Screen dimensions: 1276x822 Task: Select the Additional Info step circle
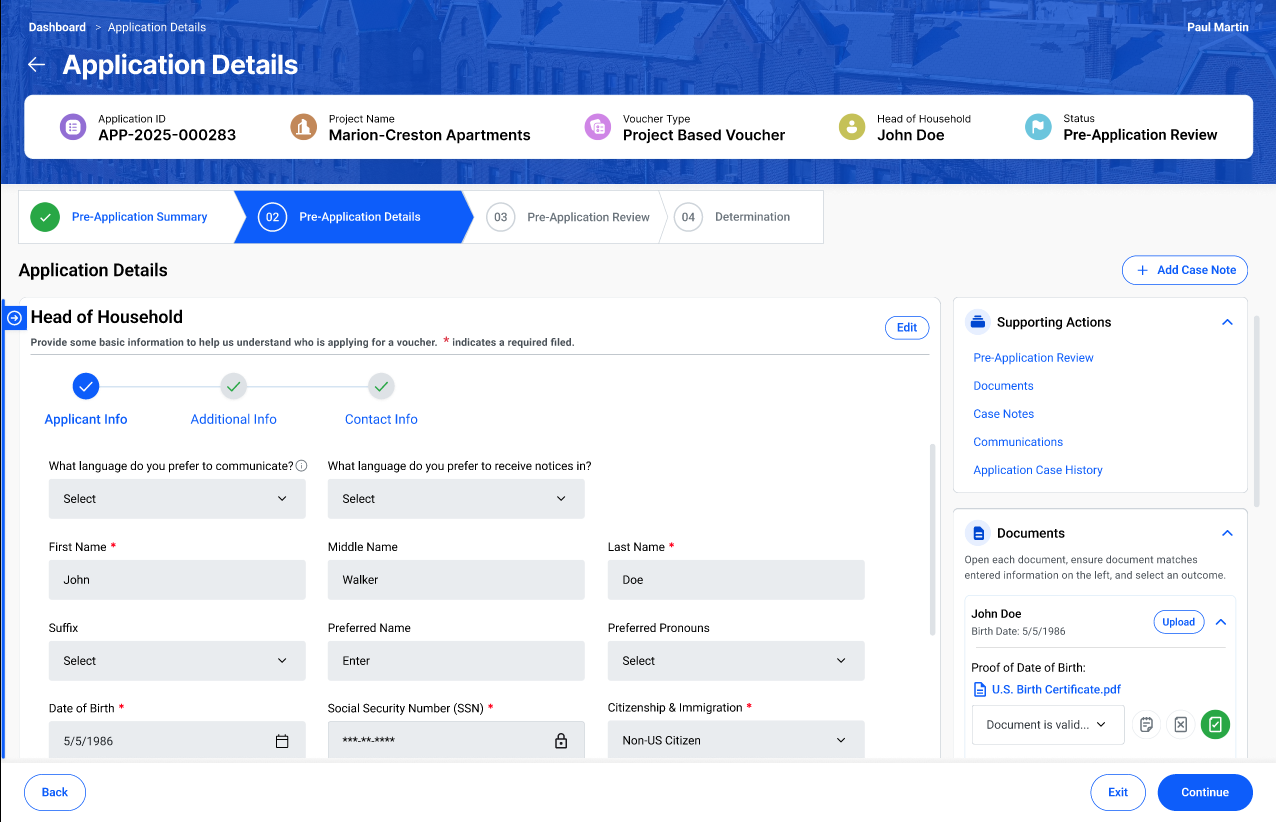(x=233, y=386)
